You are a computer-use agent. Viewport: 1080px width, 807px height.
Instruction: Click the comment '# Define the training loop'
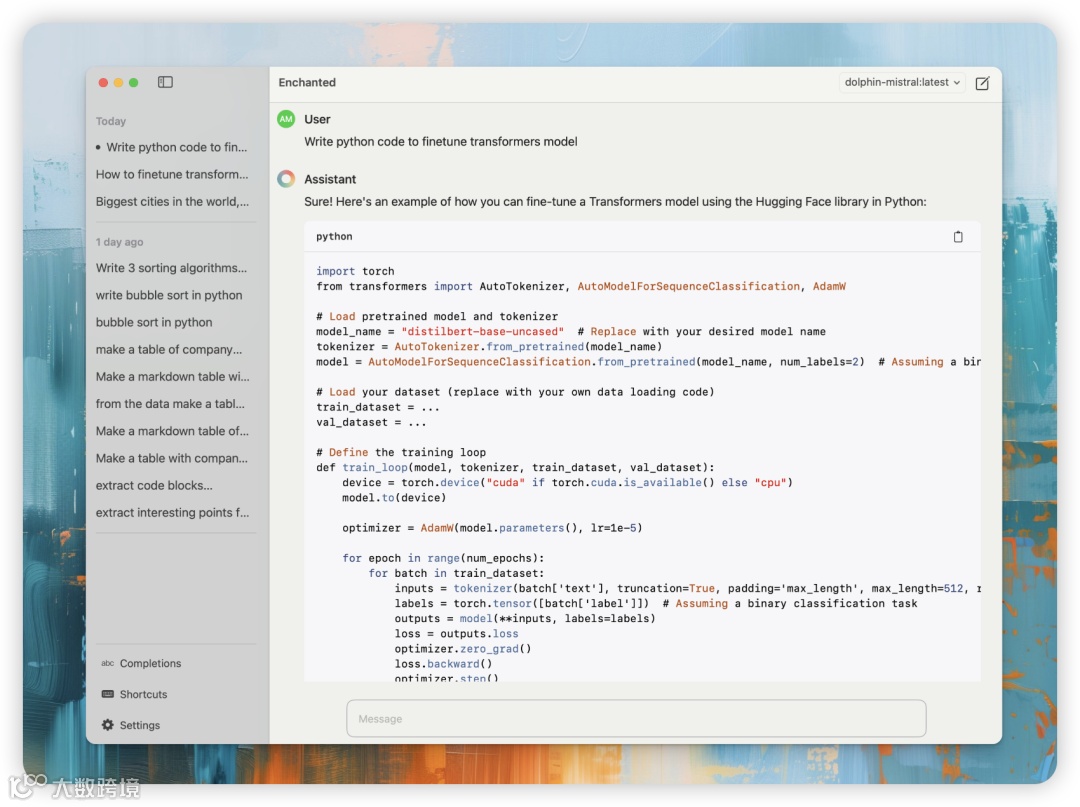point(401,452)
